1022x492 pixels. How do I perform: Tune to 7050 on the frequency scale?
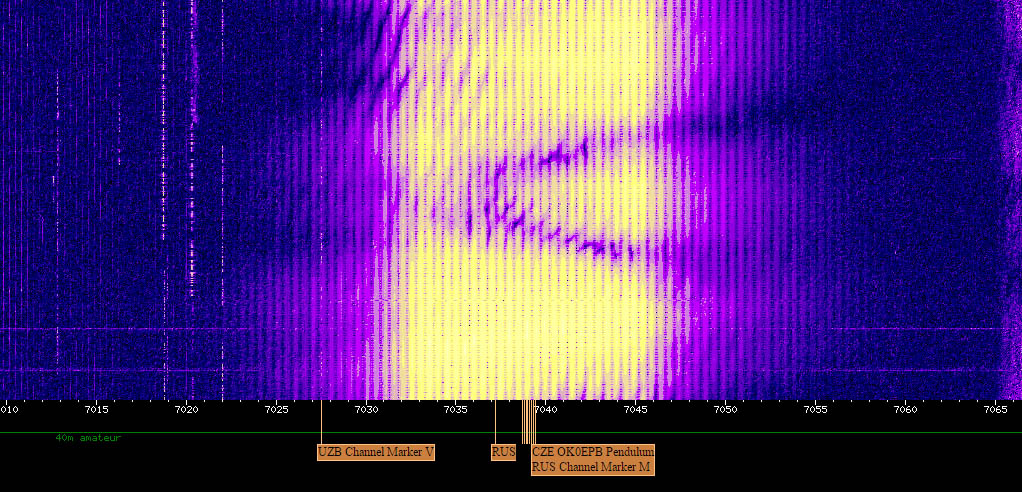(725, 410)
